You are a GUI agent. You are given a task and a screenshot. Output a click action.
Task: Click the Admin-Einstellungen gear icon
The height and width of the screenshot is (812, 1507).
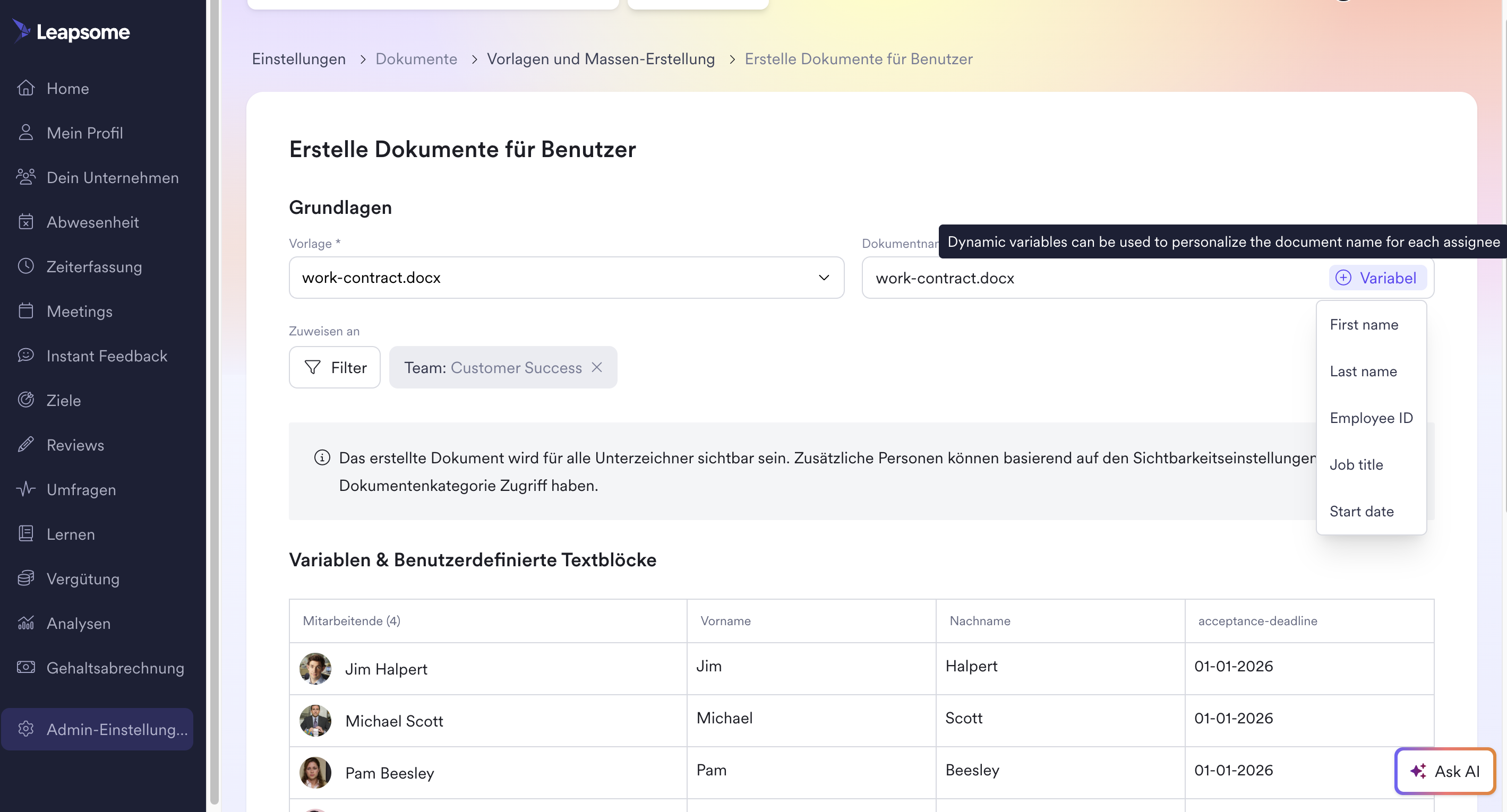click(25, 729)
